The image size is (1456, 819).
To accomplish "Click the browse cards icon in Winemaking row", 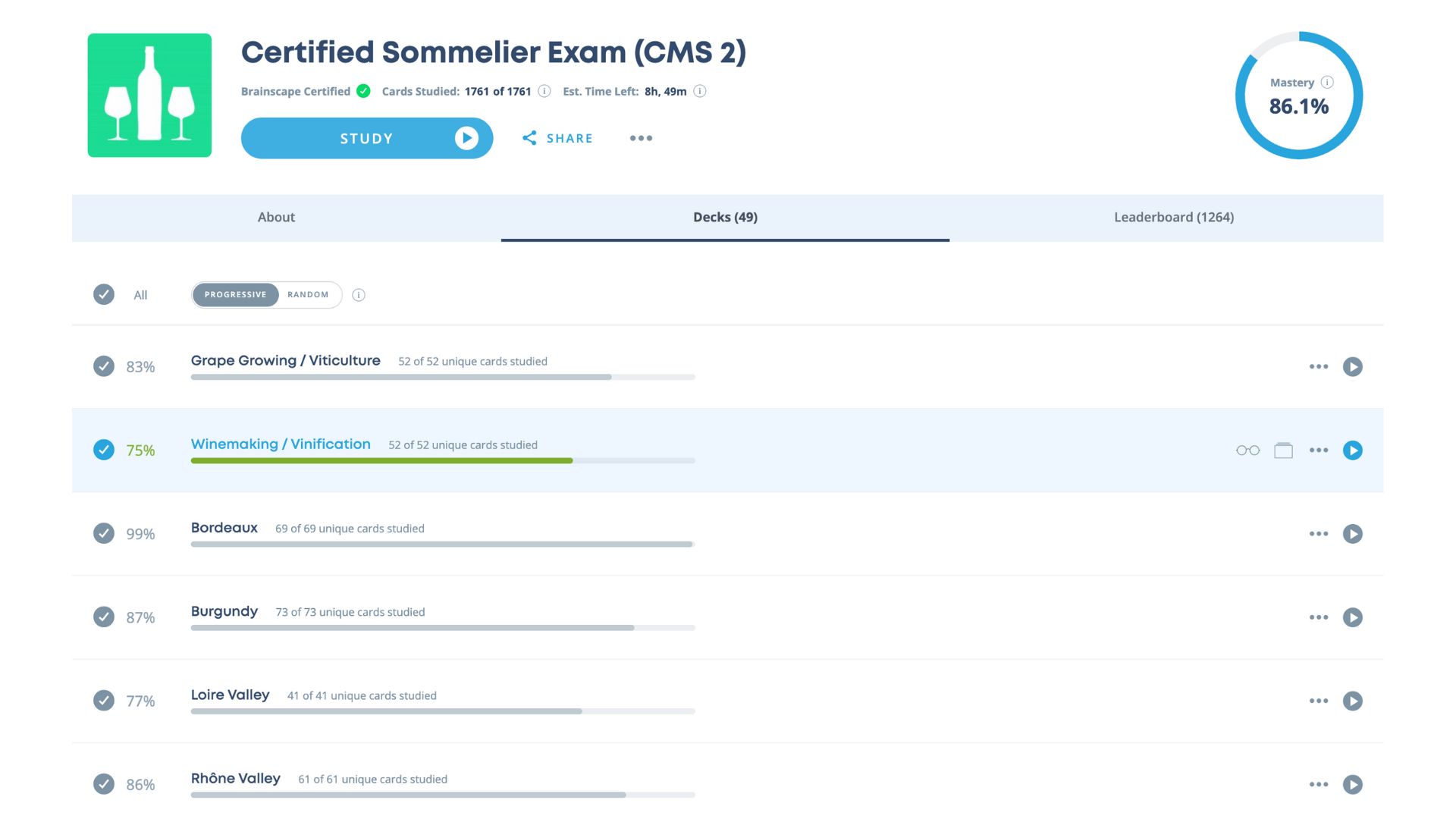I will (1283, 450).
